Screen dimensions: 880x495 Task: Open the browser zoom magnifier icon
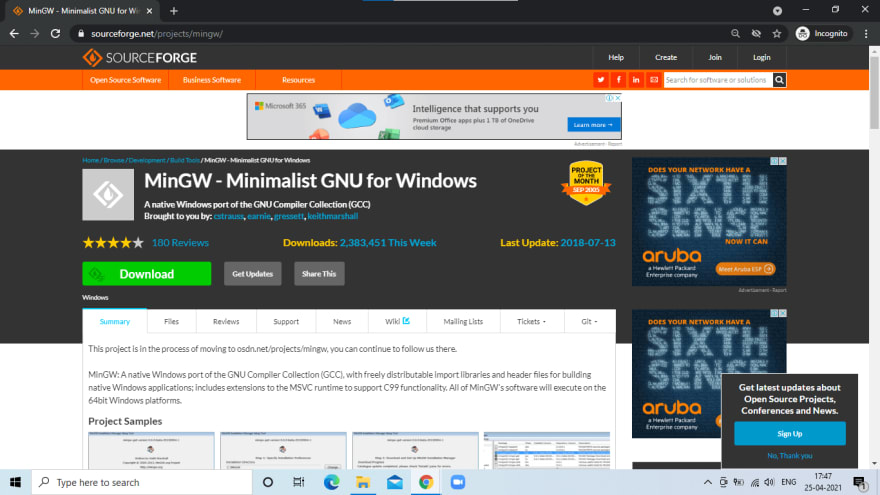[735, 34]
